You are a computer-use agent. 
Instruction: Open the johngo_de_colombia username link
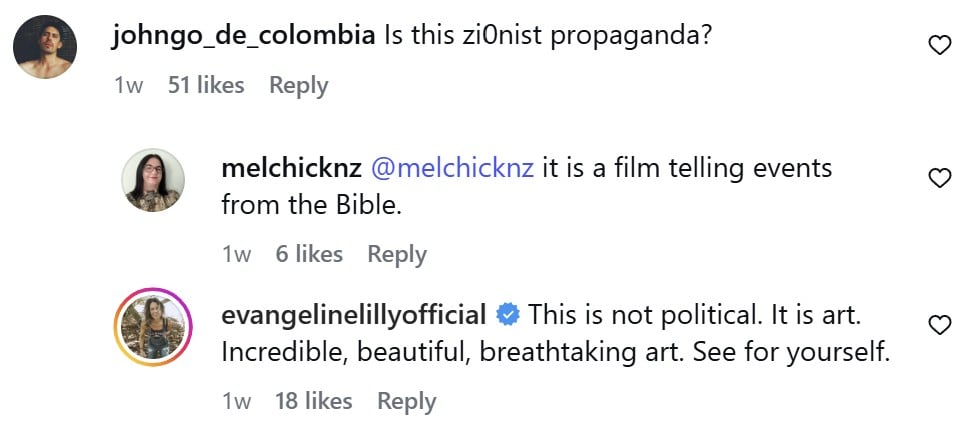(244, 38)
